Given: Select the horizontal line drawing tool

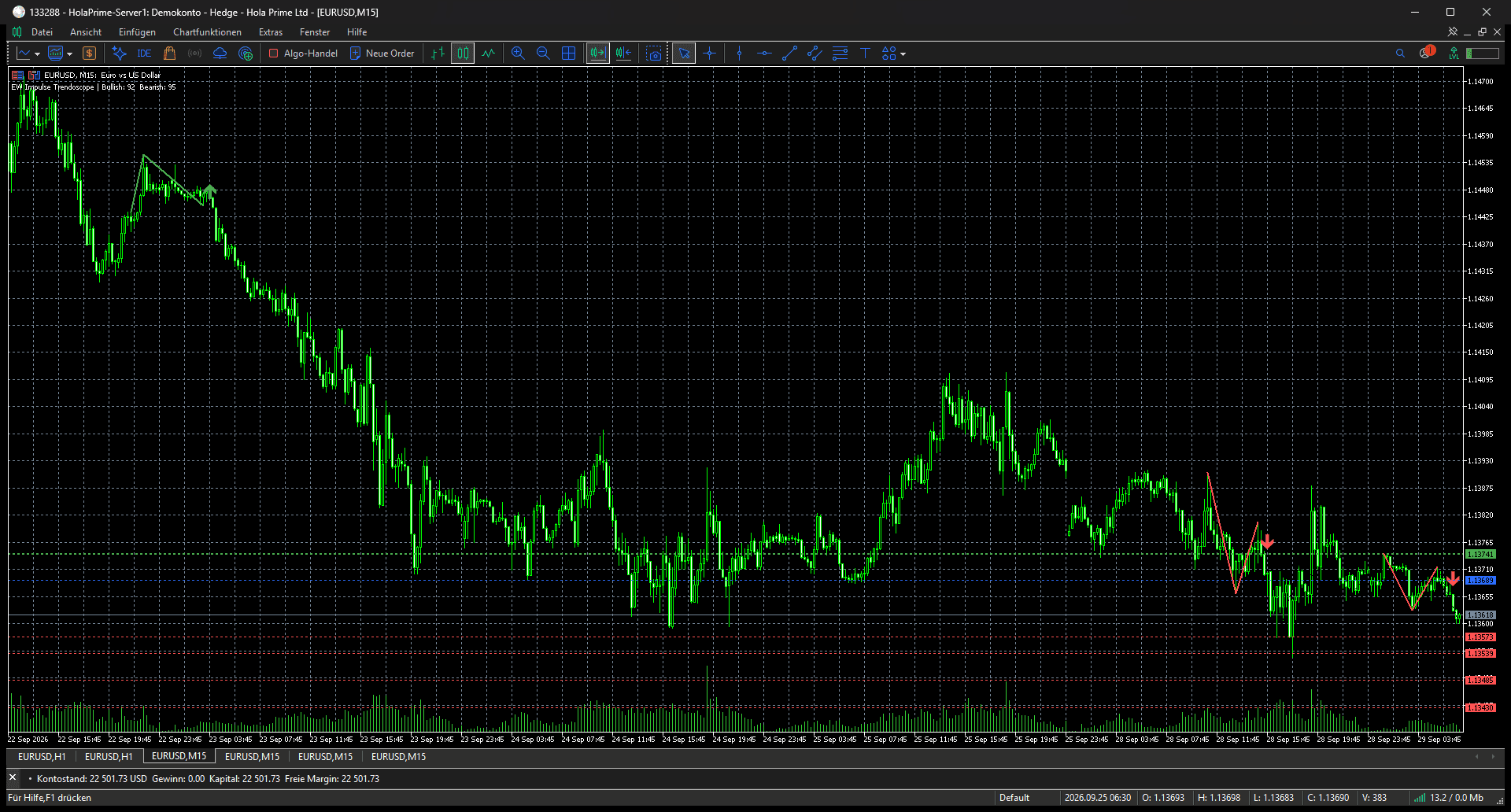Looking at the screenshot, I should [x=764, y=54].
